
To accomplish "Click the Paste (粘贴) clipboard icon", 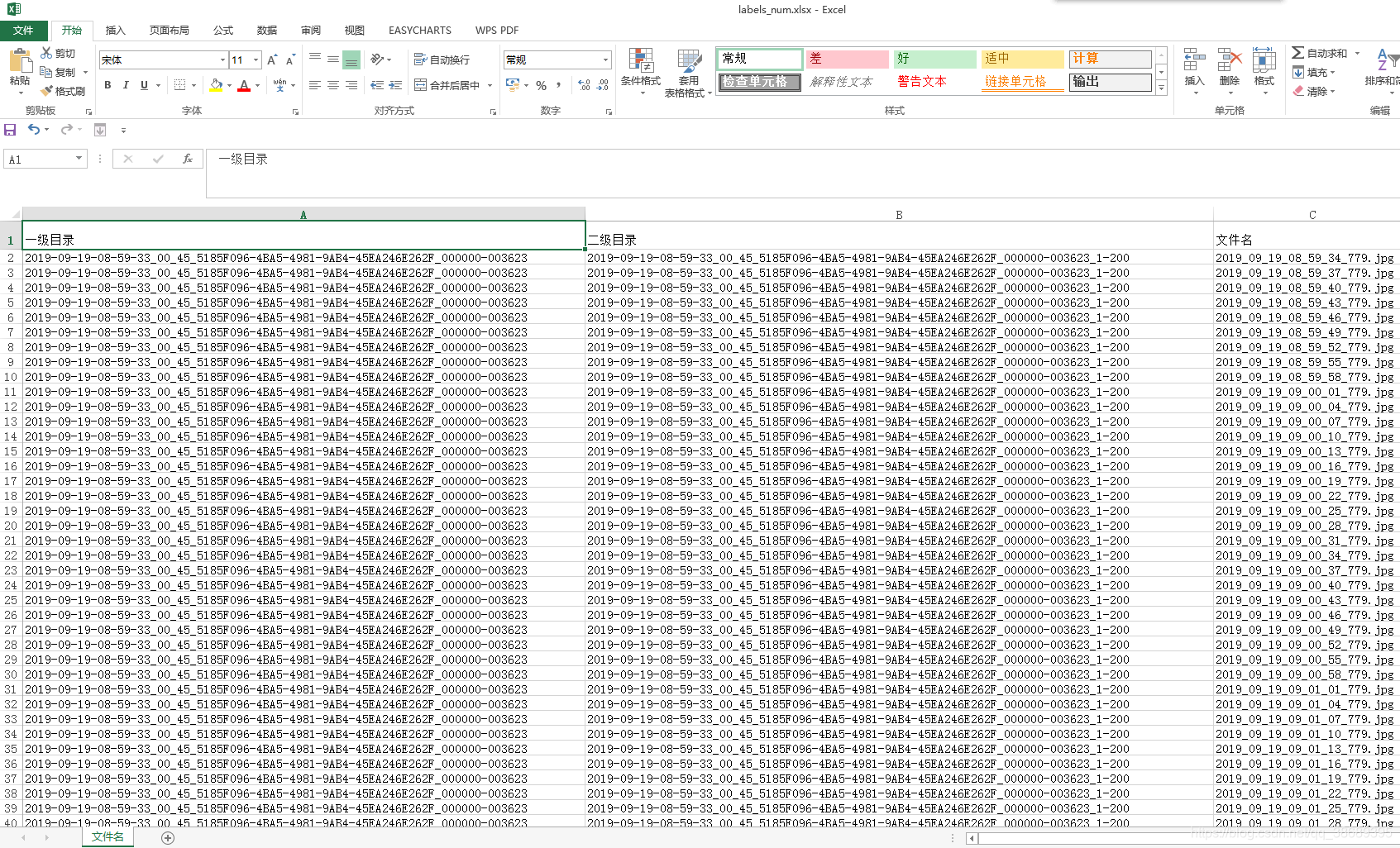I will (20, 61).
